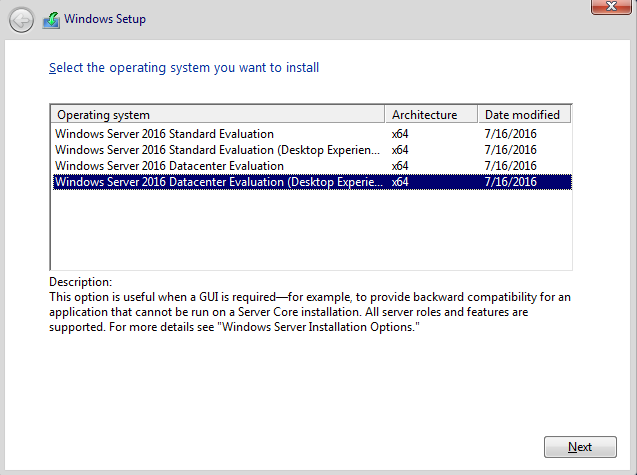Sort by Architecture column header
The height and width of the screenshot is (475, 637).
pyautogui.click(x=431, y=115)
